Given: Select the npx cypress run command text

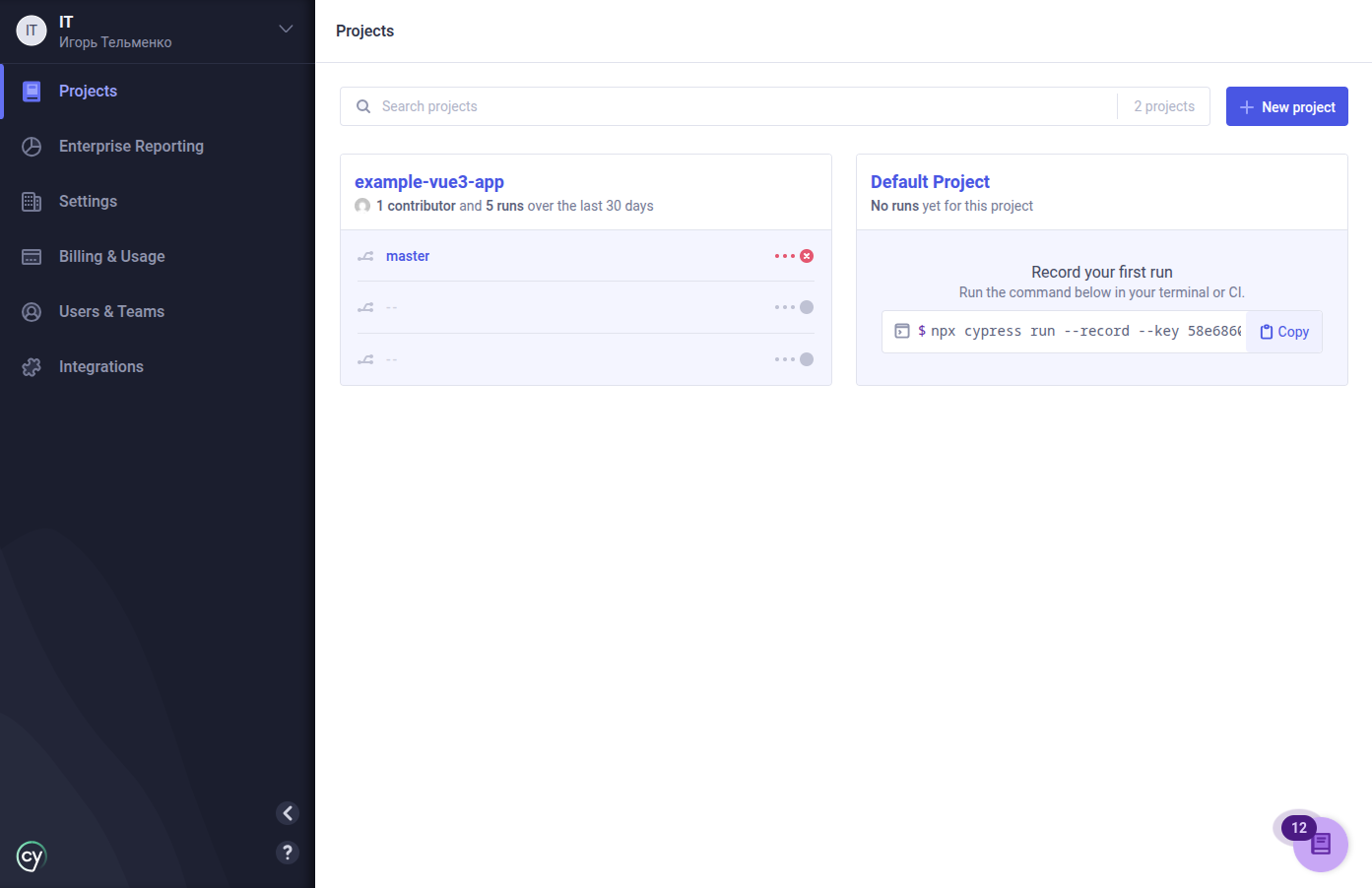Looking at the screenshot, I should [x=1085, y=331].
